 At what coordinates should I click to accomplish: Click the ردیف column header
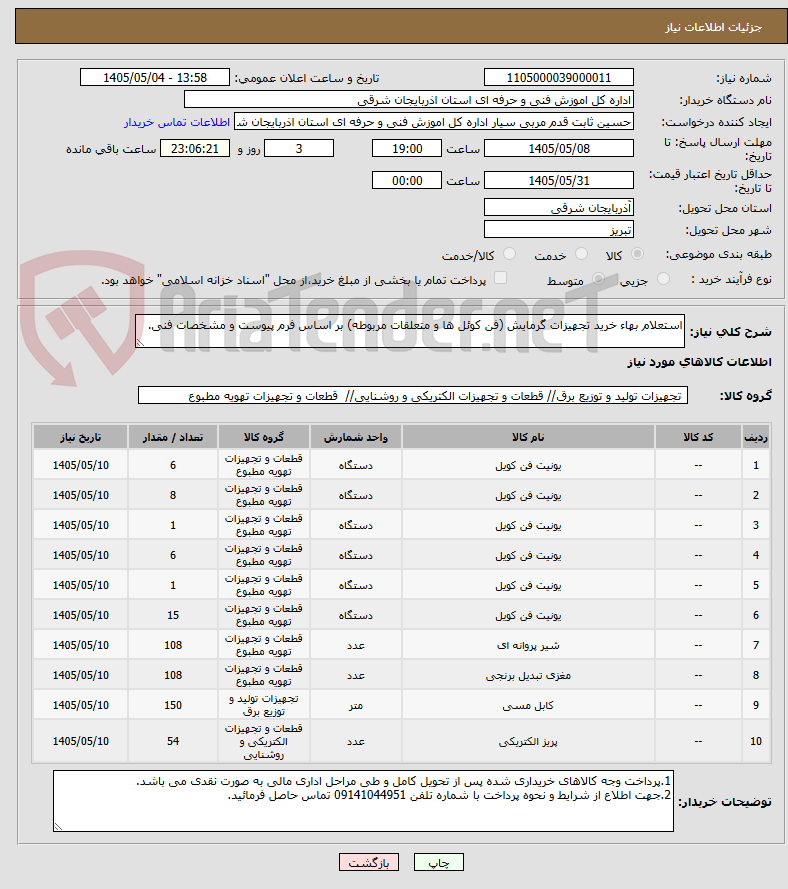tap(756, 437)
